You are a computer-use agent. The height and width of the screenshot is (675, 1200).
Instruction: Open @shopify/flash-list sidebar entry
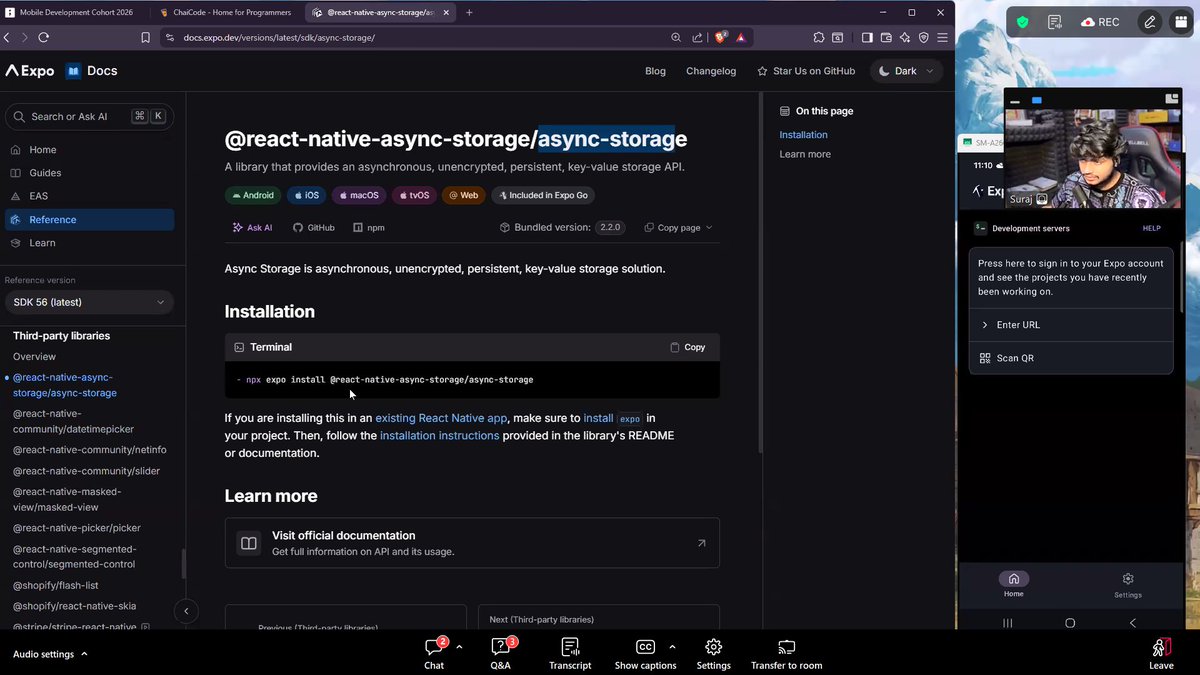pos(55,585)
